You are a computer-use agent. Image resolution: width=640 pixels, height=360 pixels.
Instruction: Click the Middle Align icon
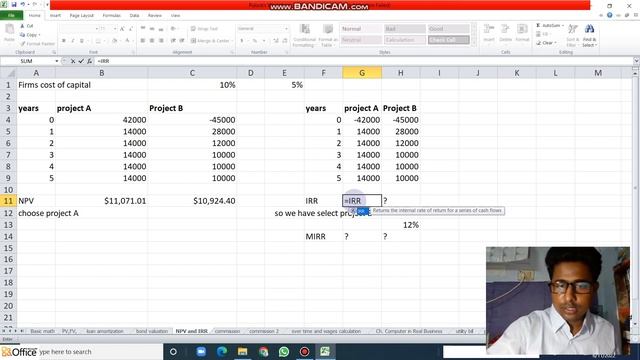[x=152, y=29]
